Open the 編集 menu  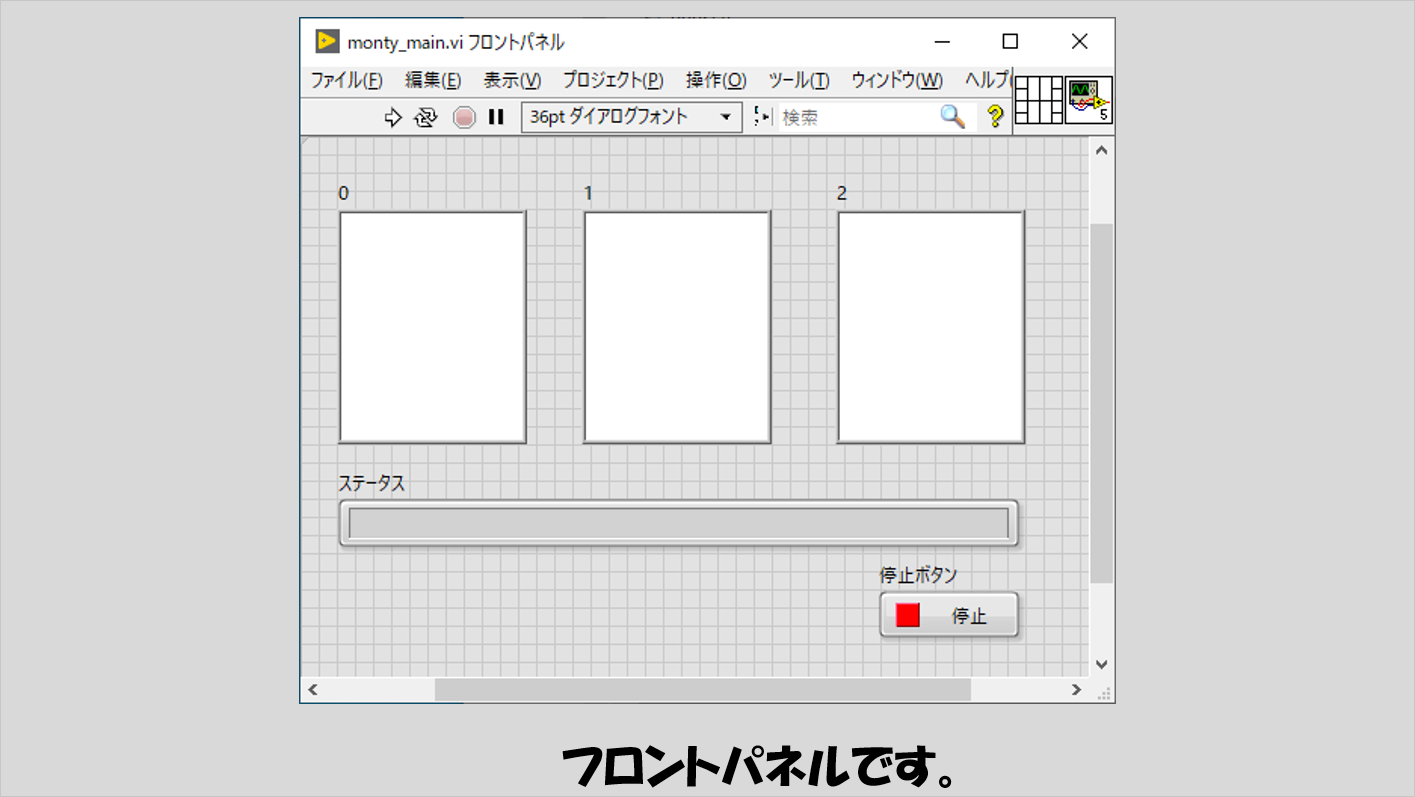pos(432,80)
